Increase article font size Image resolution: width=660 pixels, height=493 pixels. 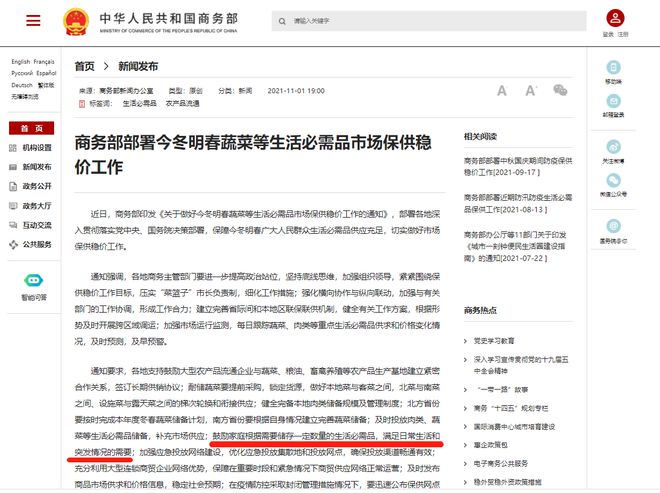point(530,91)
